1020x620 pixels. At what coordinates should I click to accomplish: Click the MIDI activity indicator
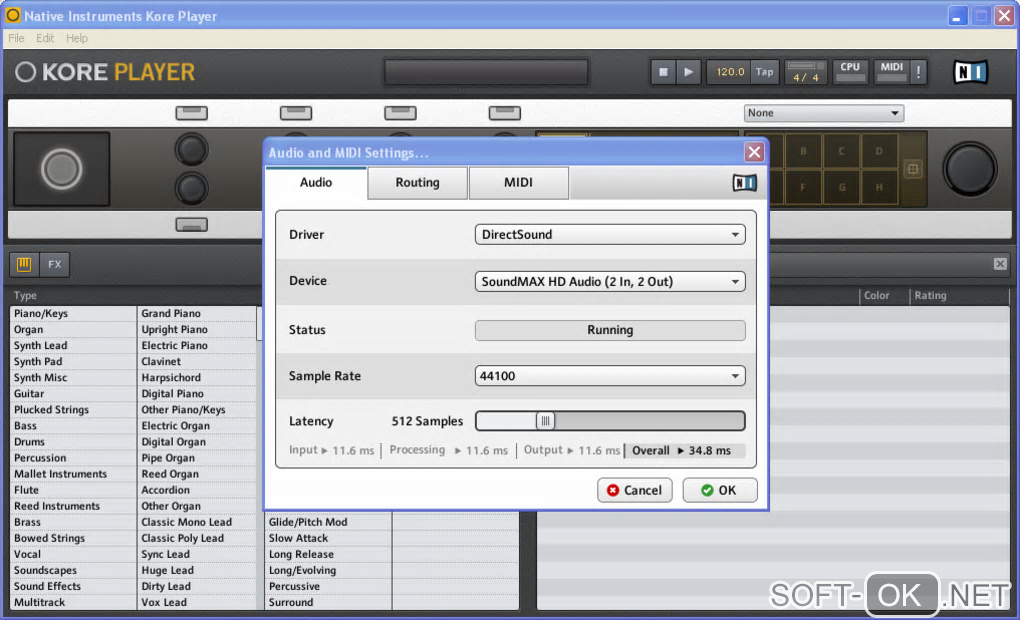pyautogui.click(x=891, y=72)
